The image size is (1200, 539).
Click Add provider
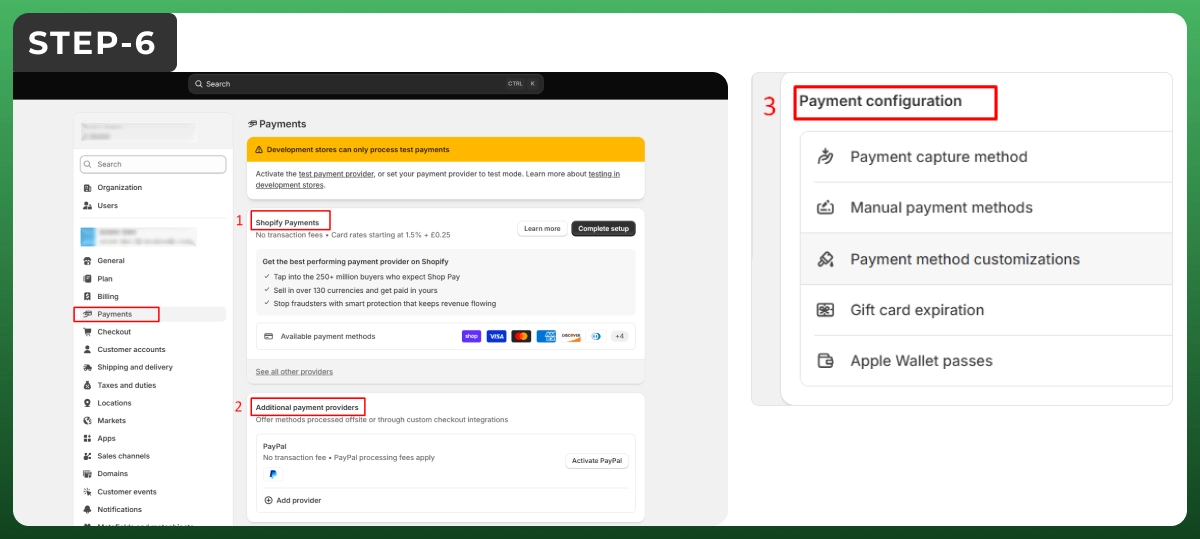(x=293, y=500)
